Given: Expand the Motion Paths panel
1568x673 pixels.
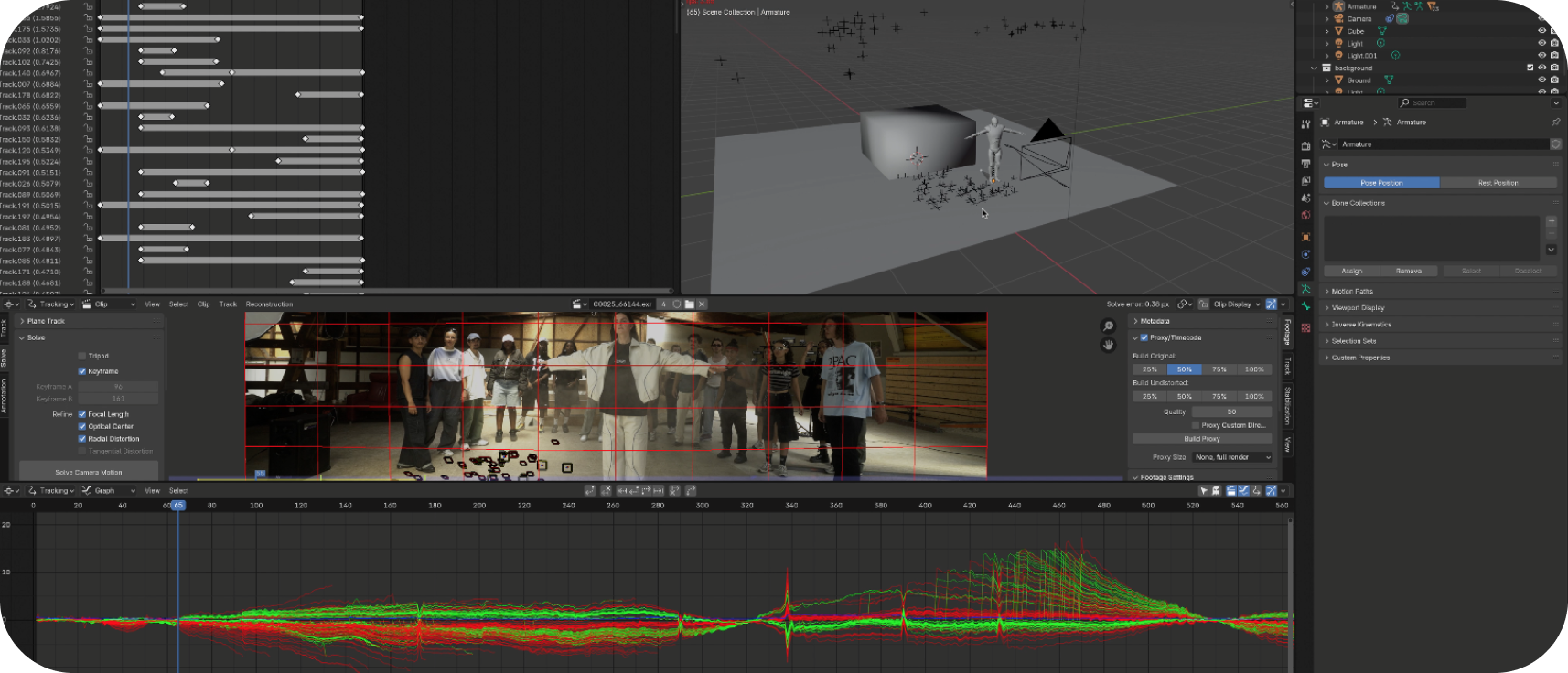Looking at the screenshot, I should 1440,291.
